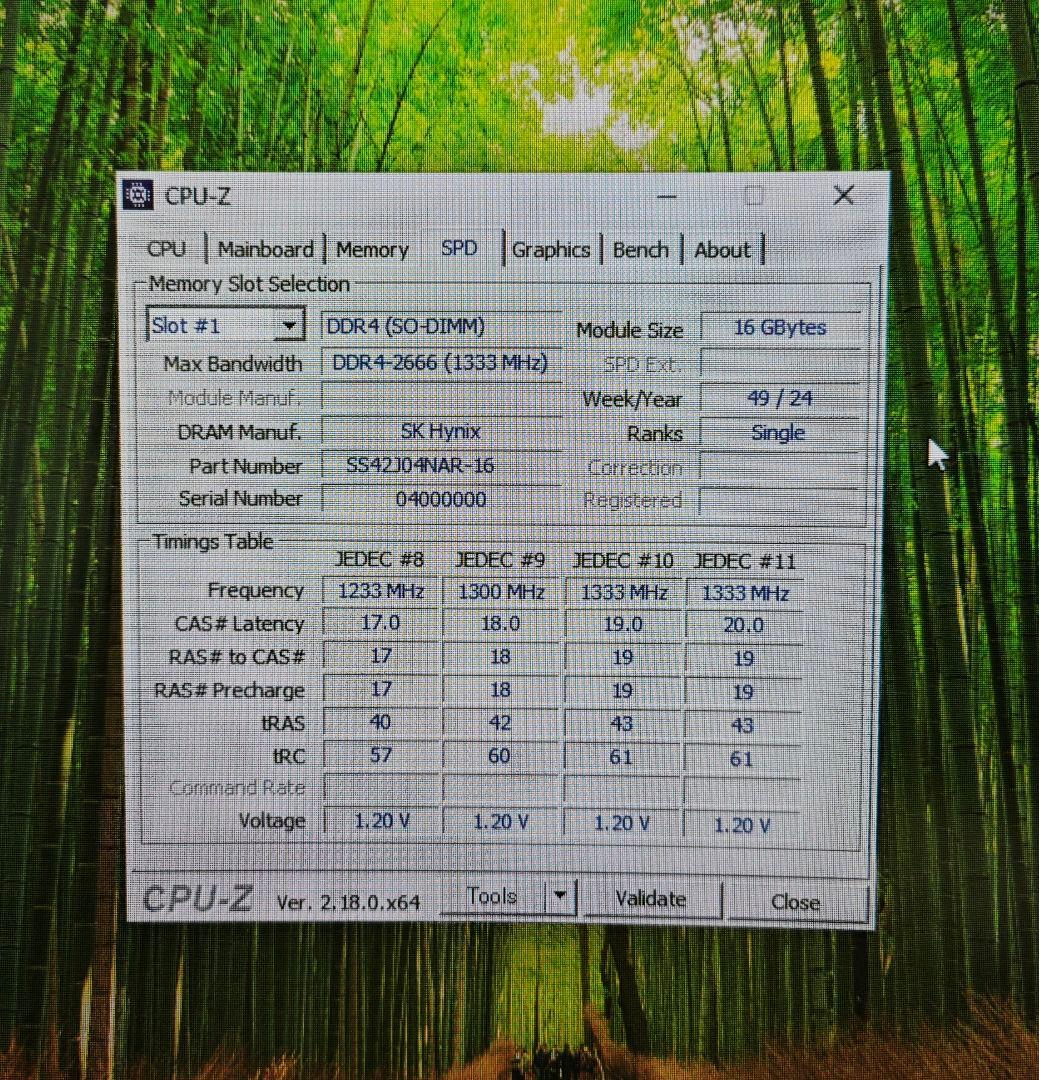The height and width of the screenshot is (1080, 1039).
Task: Go to the About tab
Action: tap(722, 250)
